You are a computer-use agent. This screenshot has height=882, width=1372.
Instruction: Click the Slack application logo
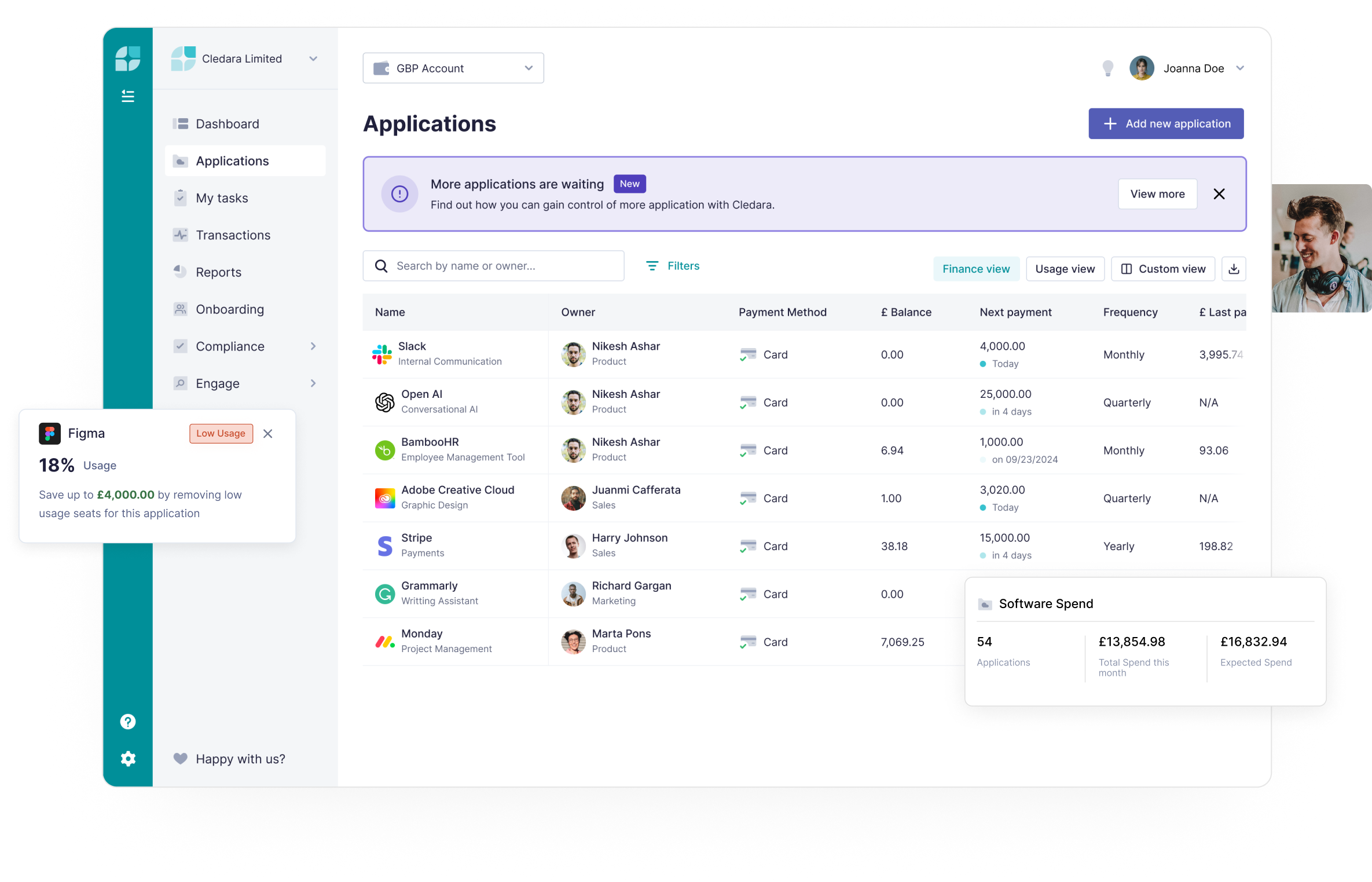[382, 354]
